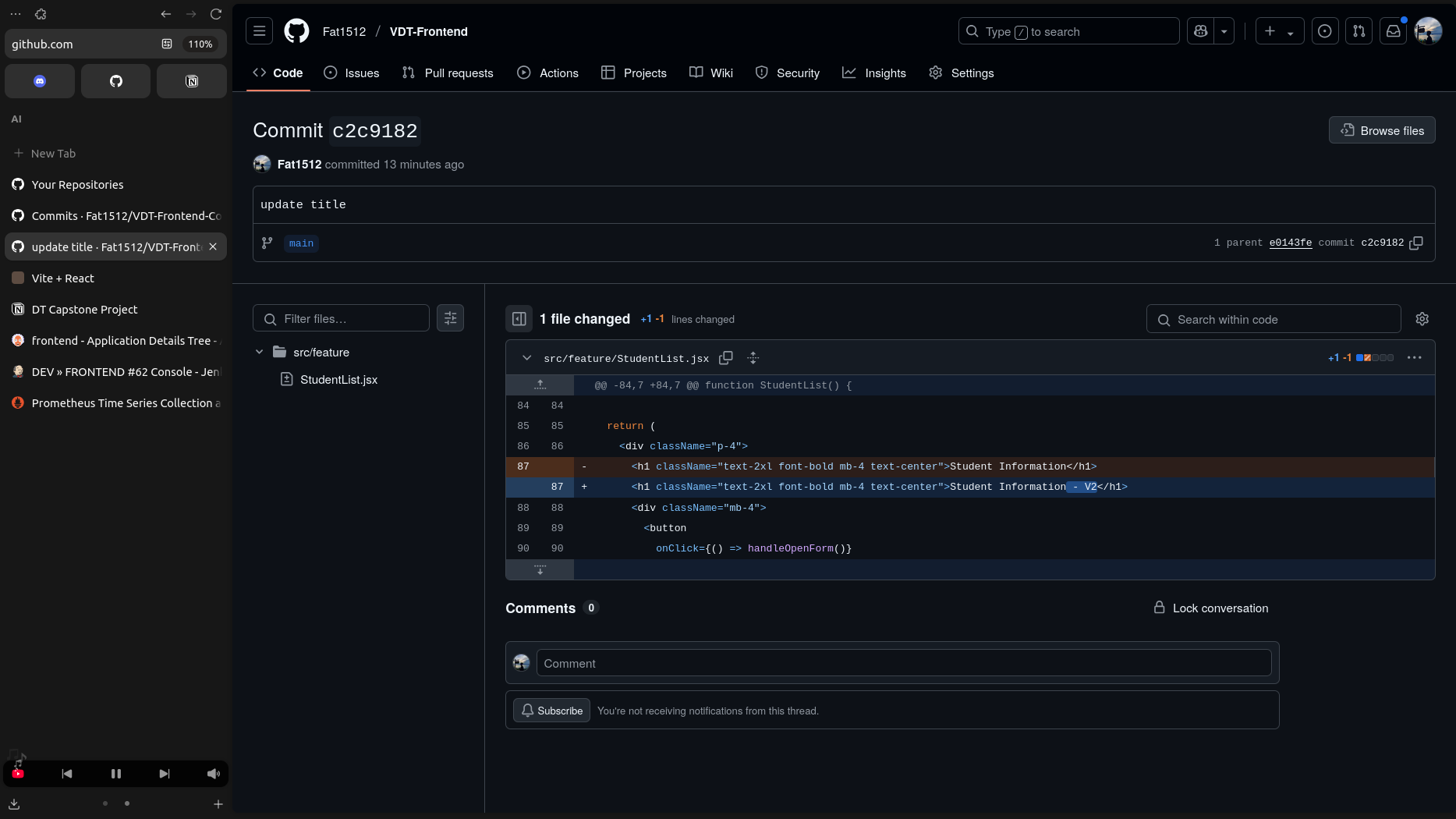The image size is (1456, 819).
Task: Open the Projects tab
Action: tap(634, 73)
